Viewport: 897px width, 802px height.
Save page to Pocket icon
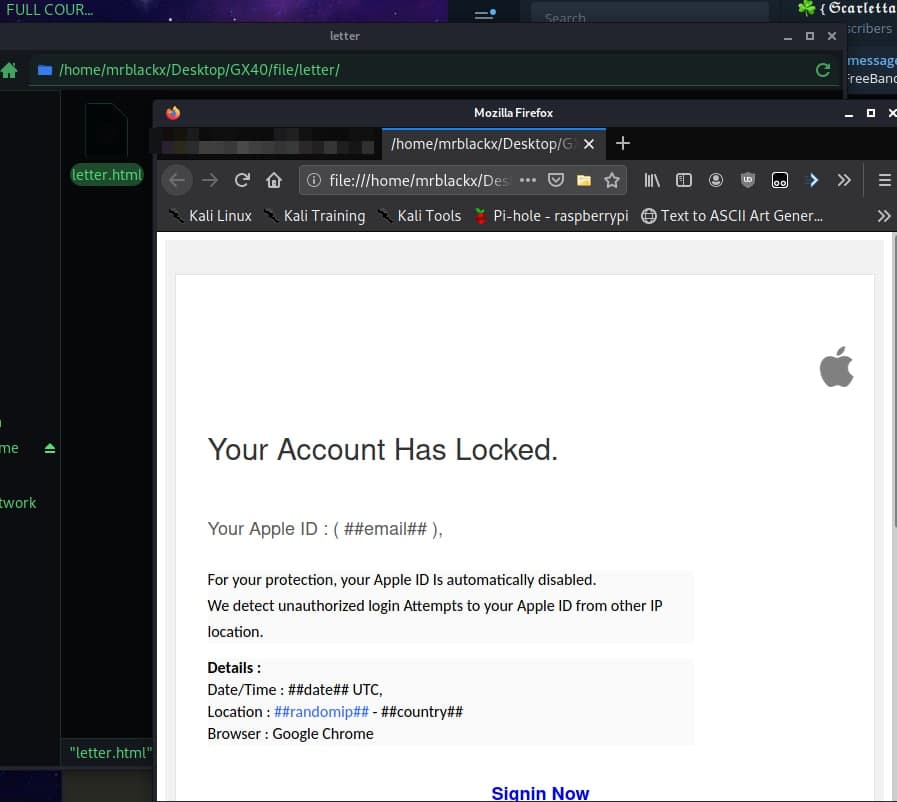[x=556, y=180]
